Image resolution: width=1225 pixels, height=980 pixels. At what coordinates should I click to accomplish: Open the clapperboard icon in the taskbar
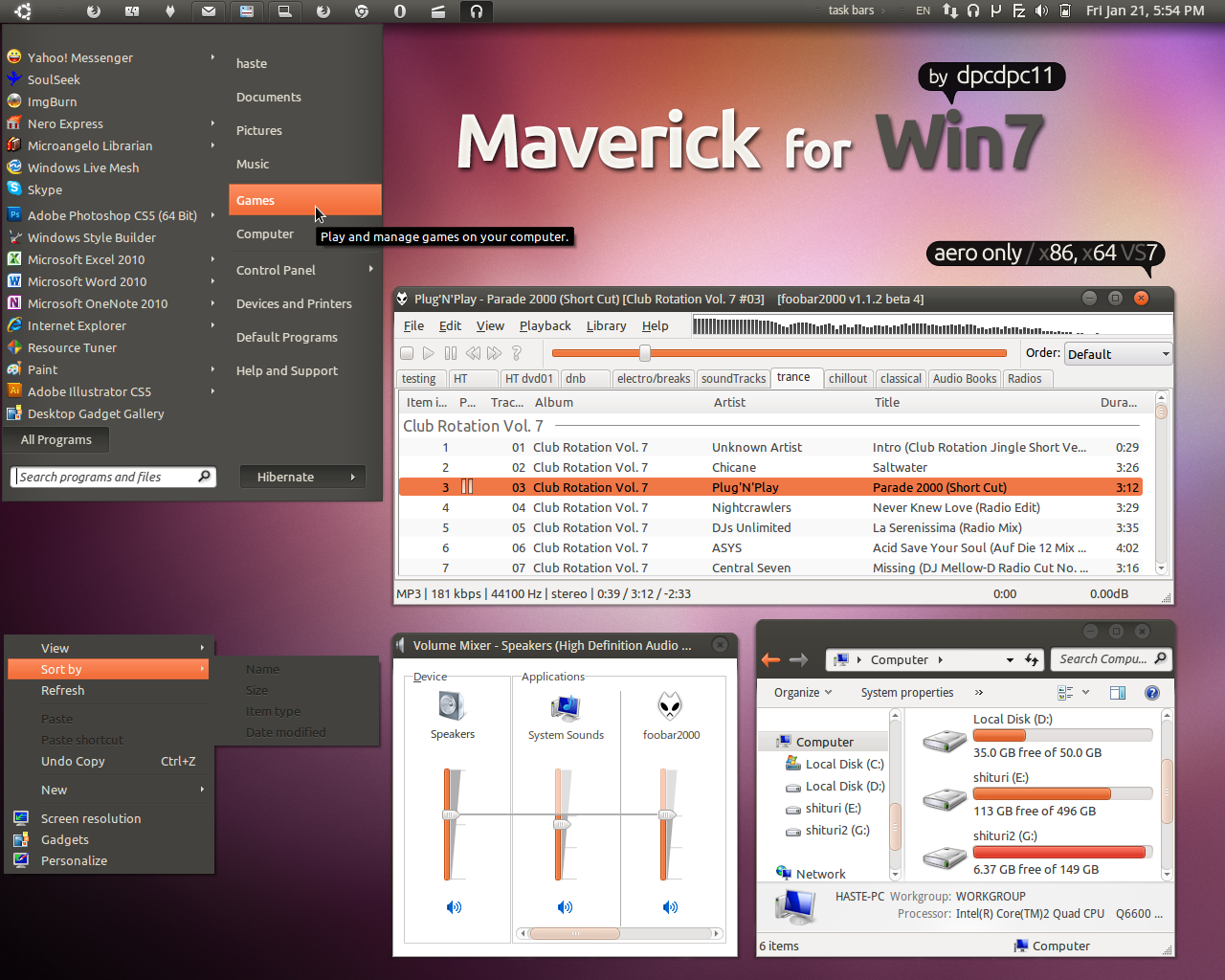[x=438, y=11]
